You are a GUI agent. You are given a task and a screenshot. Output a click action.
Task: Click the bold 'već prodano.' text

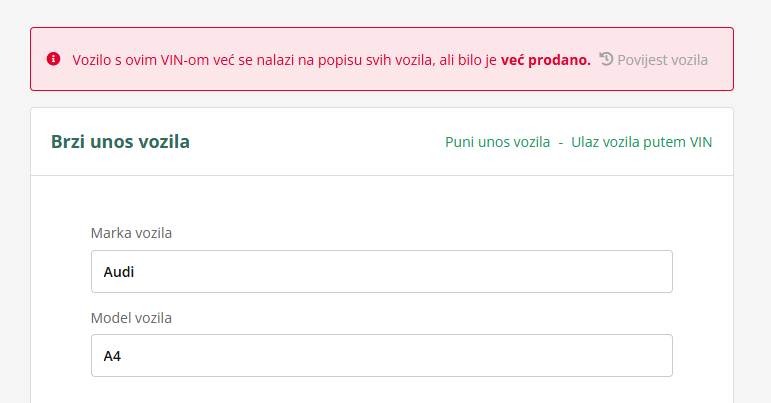(x=545, y=60)
